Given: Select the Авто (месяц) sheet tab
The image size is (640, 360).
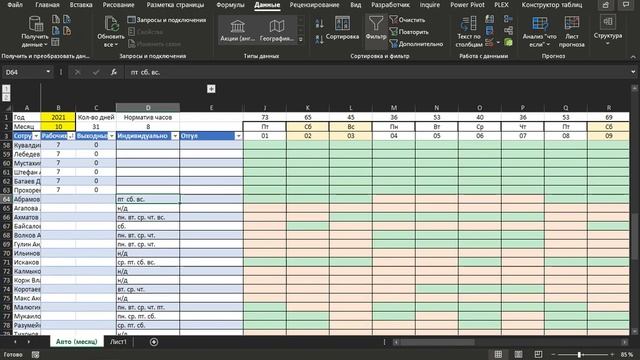Looking at the screenshot, I should pyautogui.click(x=76, y=342).
